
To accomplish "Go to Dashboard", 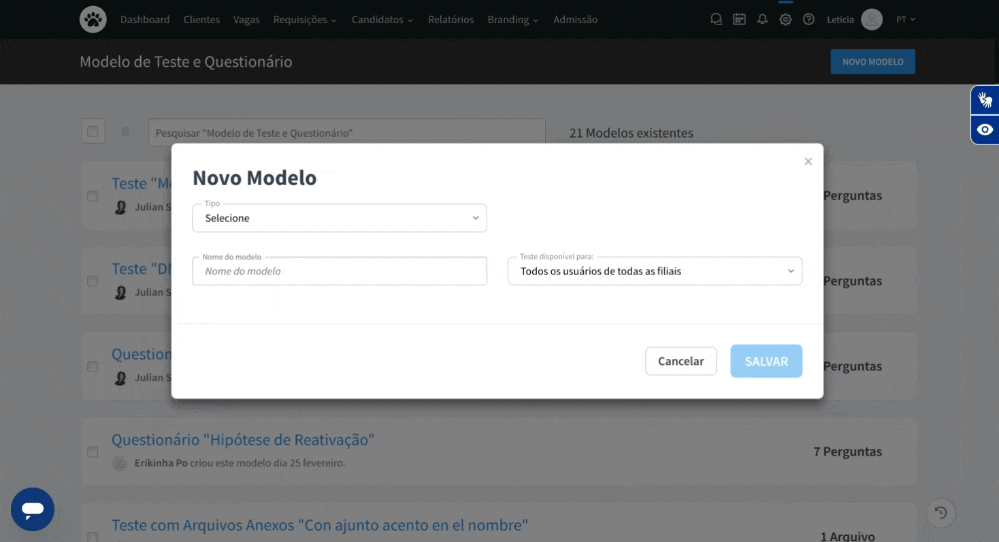I will pos(145,20).
